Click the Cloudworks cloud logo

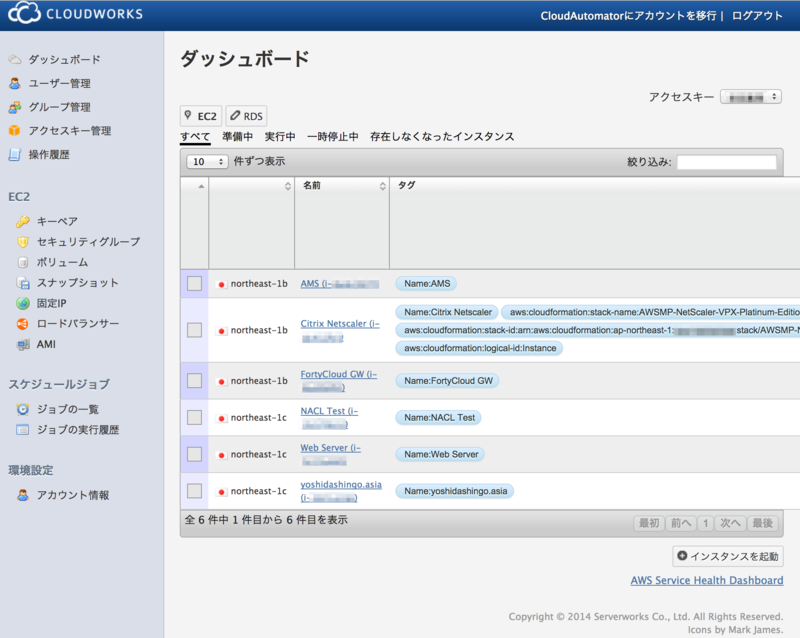point(23,13)
